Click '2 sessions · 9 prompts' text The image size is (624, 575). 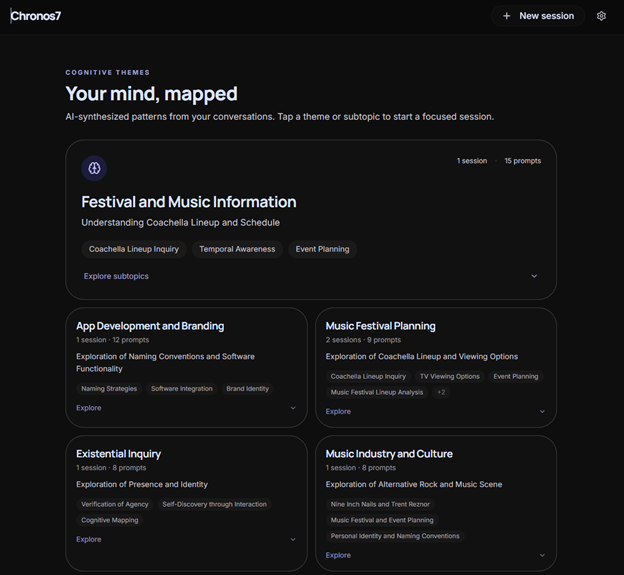point(363,340)
